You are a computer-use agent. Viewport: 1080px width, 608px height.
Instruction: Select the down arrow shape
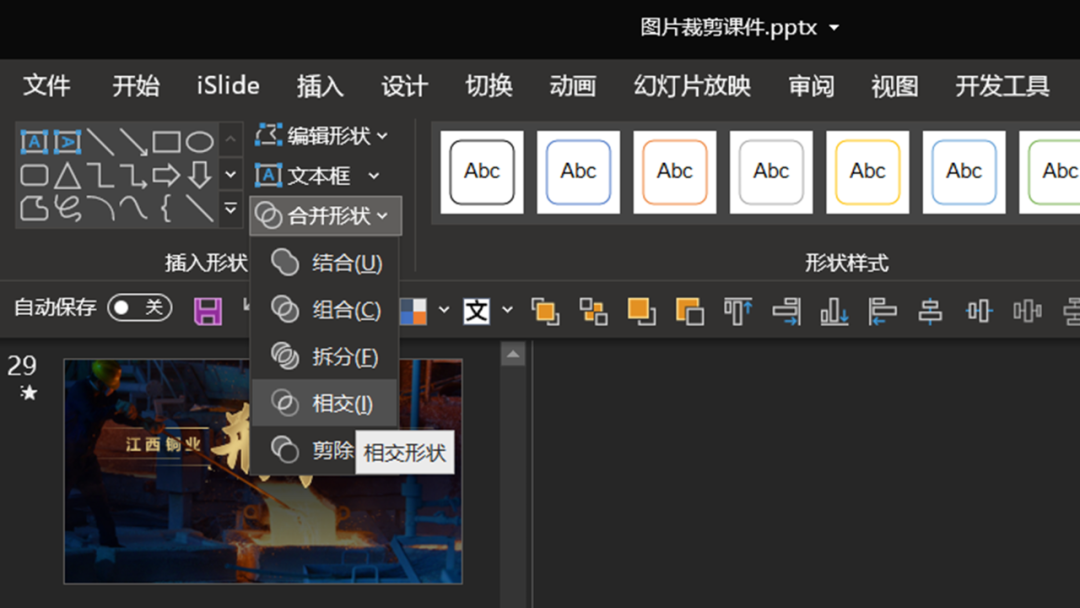click(x=200, y=176)
